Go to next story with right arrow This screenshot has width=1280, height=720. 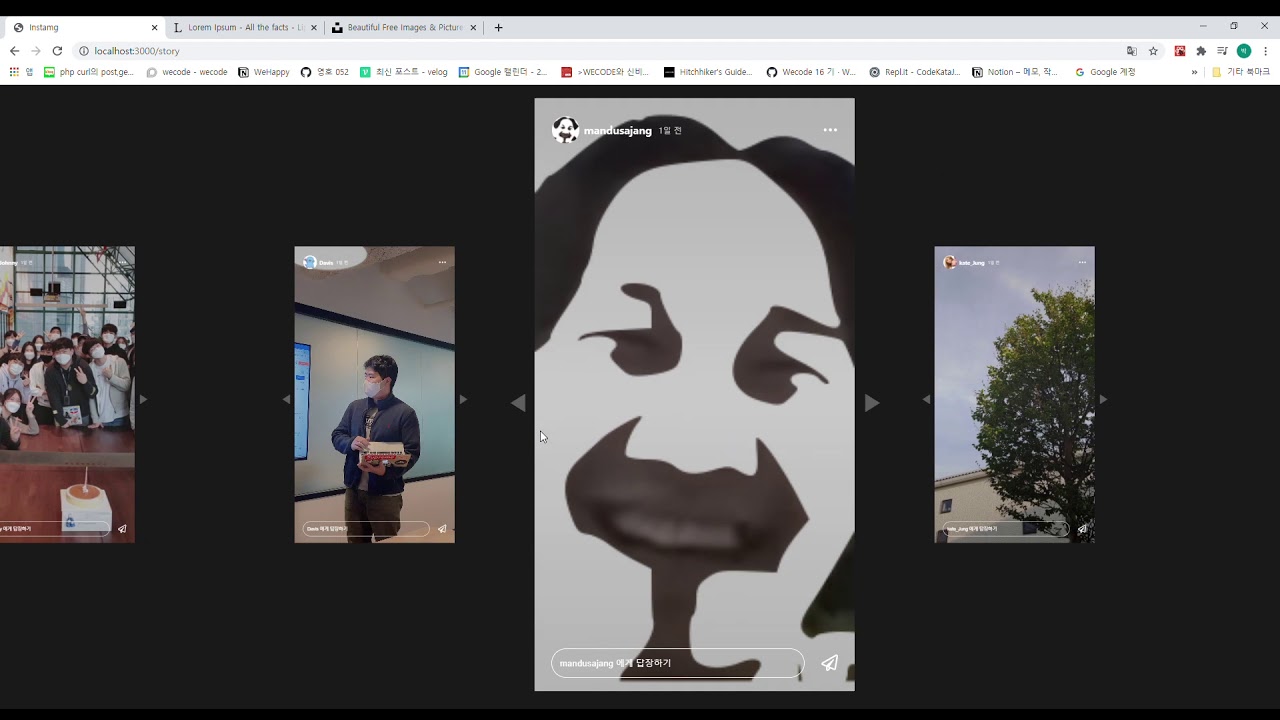point(871,403)
